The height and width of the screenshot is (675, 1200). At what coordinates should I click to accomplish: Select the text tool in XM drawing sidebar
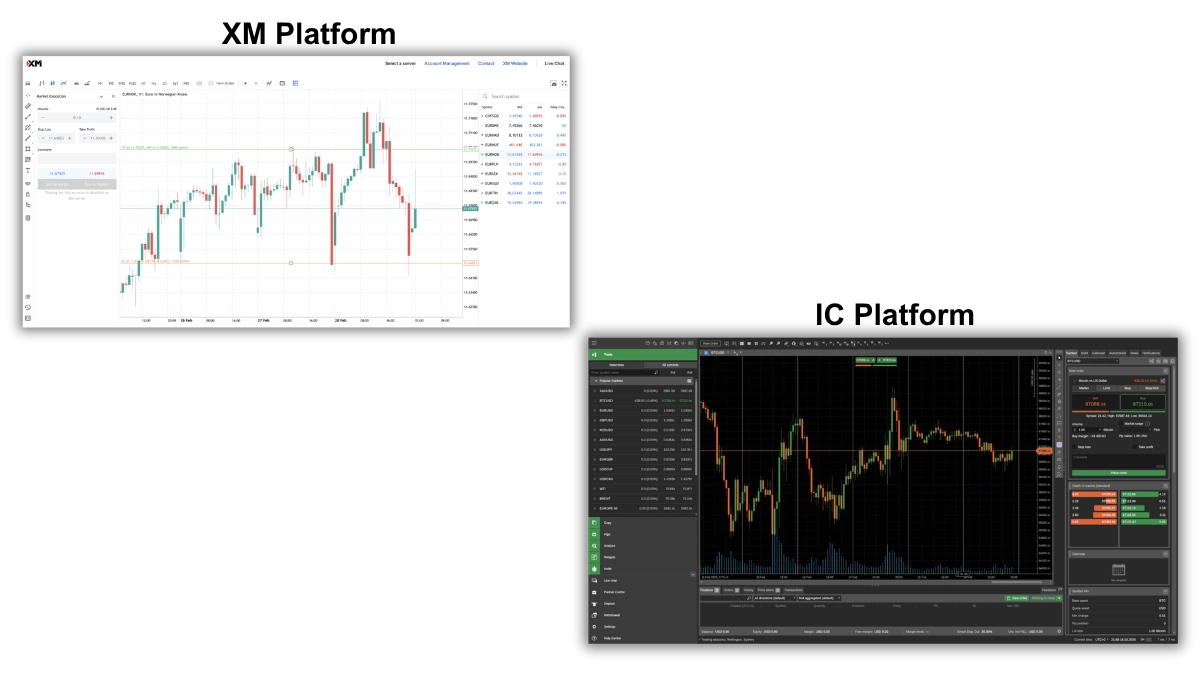(x=28, y=171)
